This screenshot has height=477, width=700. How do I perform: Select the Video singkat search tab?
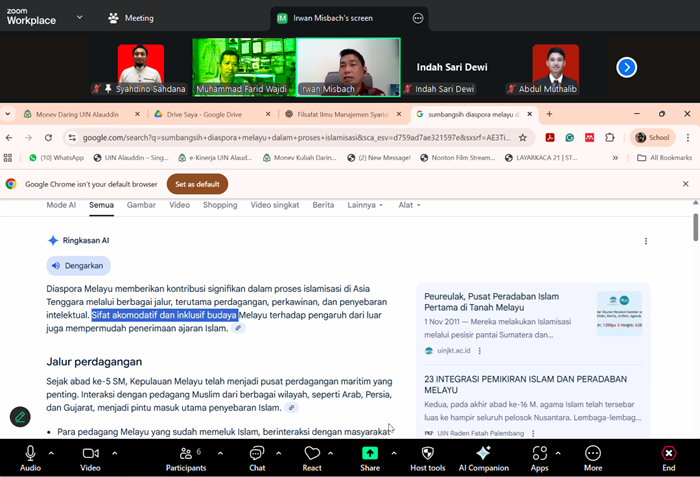275,205
